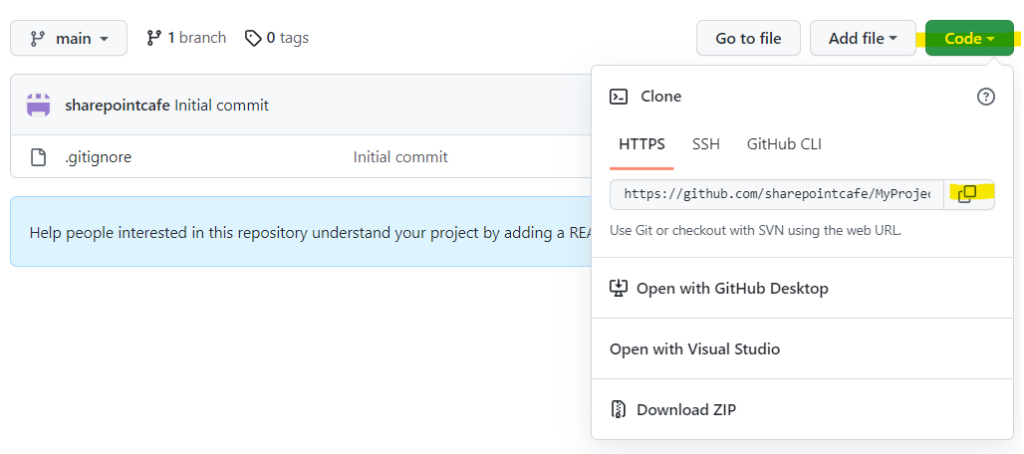Viewport: 1024px width, 454px height.
Task: Click the 'Help people interested in this repository' text
Action: pos(310,233)
